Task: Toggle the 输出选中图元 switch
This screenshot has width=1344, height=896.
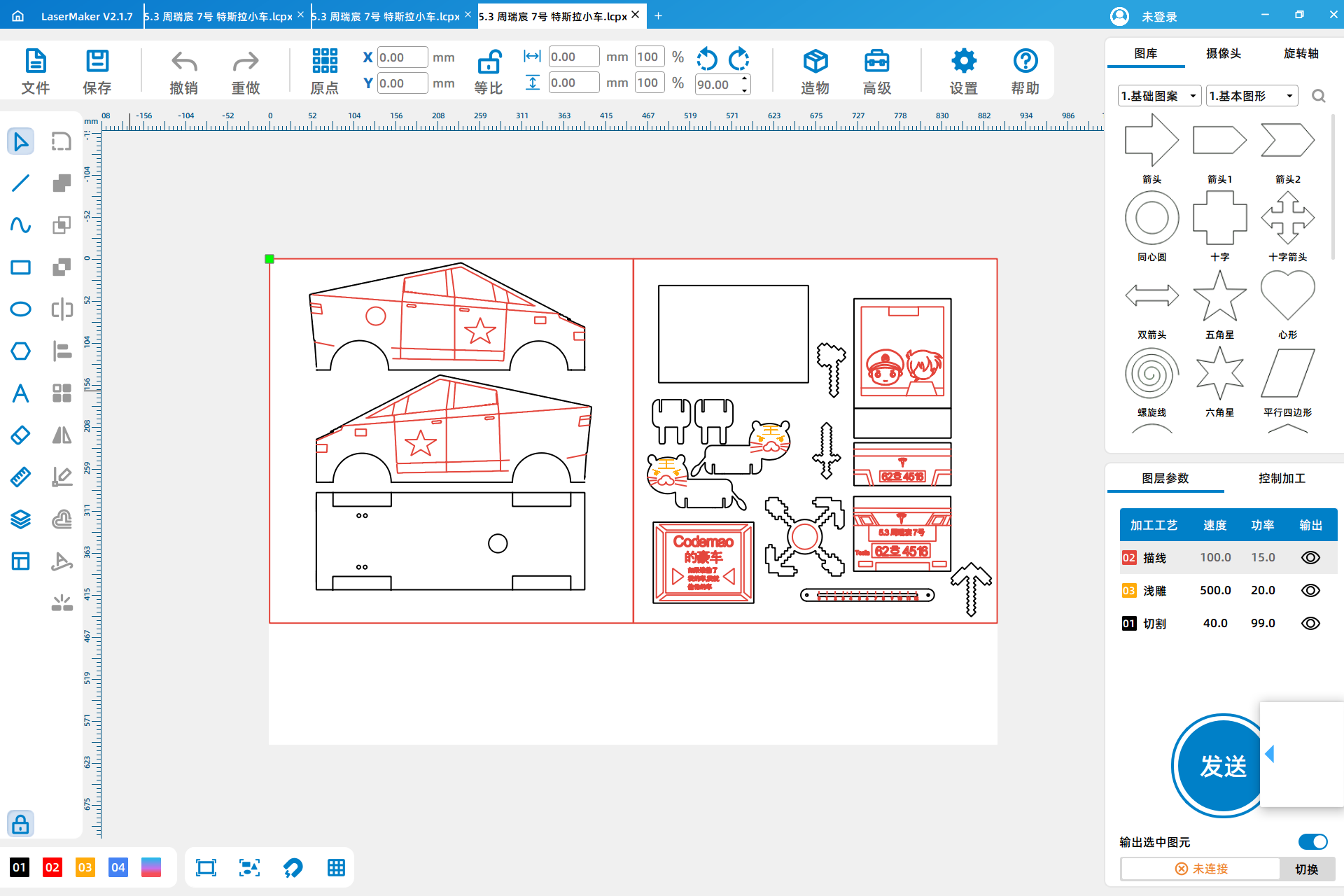Action: tap(1312, 841)
